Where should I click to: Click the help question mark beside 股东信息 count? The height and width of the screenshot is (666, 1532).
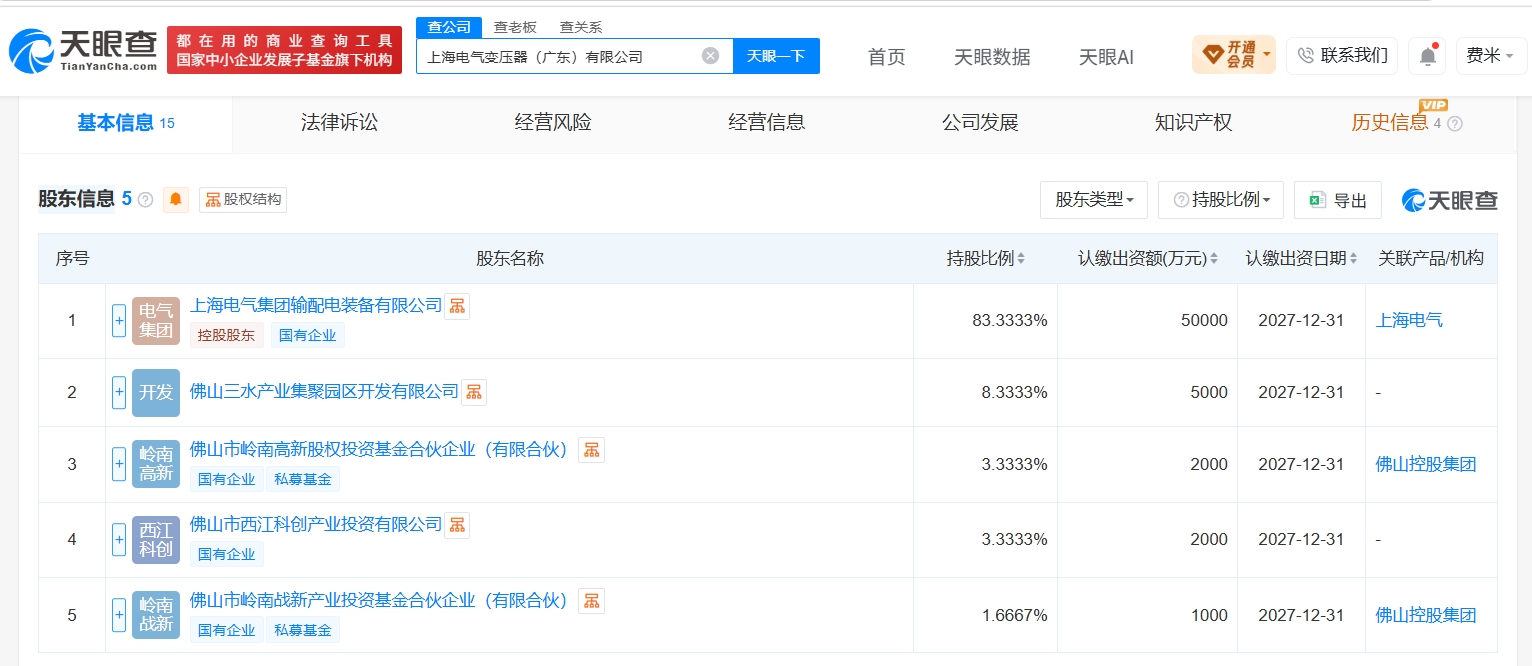(x=145, y=200)
